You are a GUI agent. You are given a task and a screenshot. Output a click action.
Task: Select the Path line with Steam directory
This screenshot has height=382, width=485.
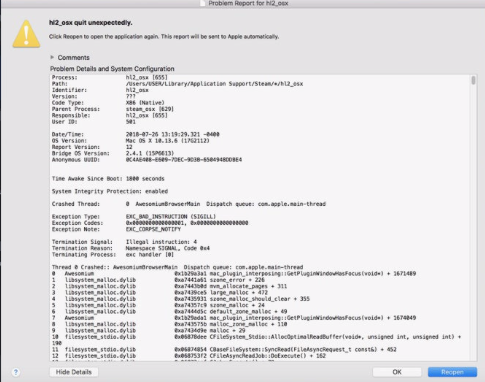[x=177, y=84]
